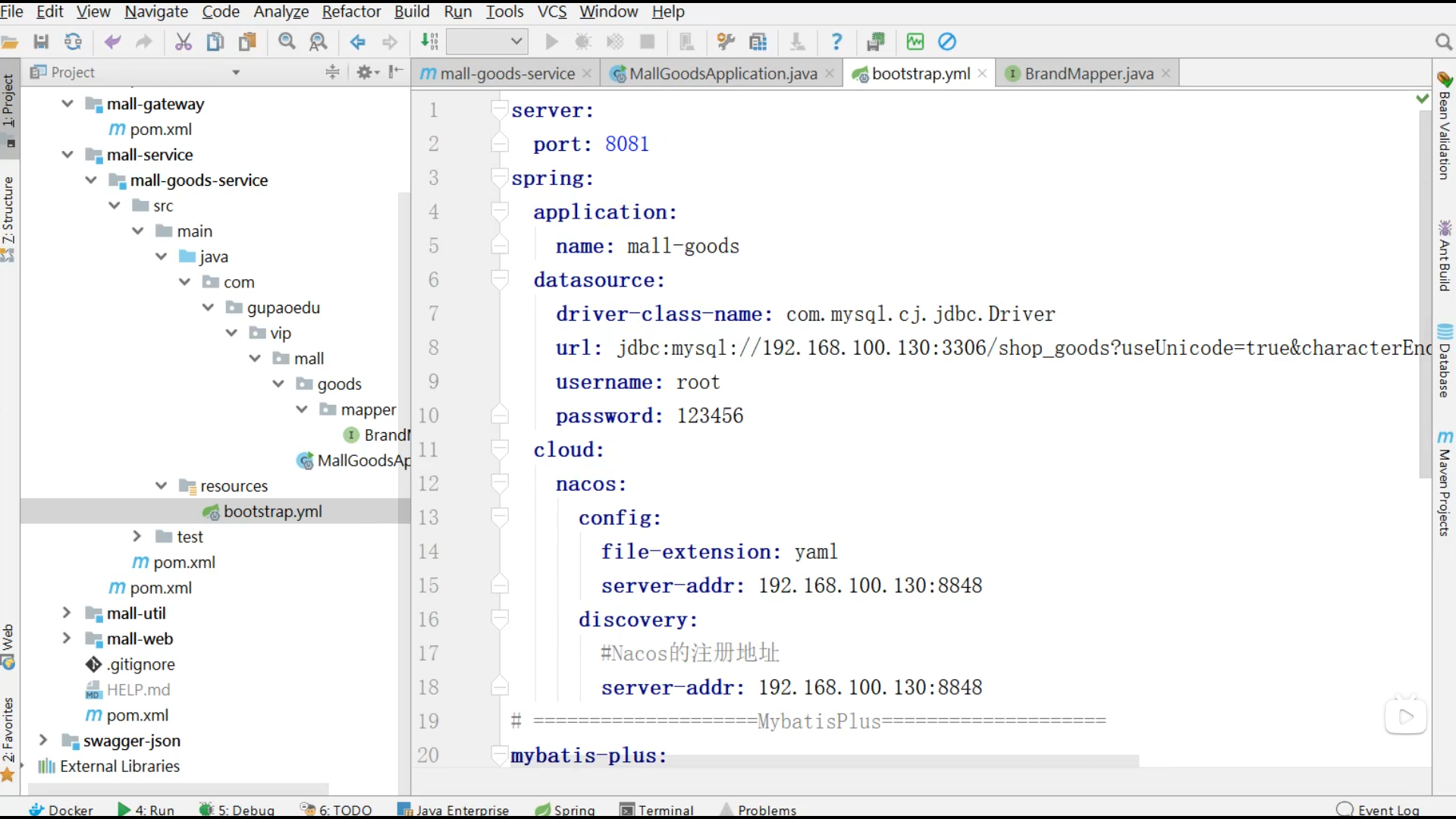Open the run configuration dropdown
Image resolution: width=1456 pixels, height=819 pixels.
point(487,42)
